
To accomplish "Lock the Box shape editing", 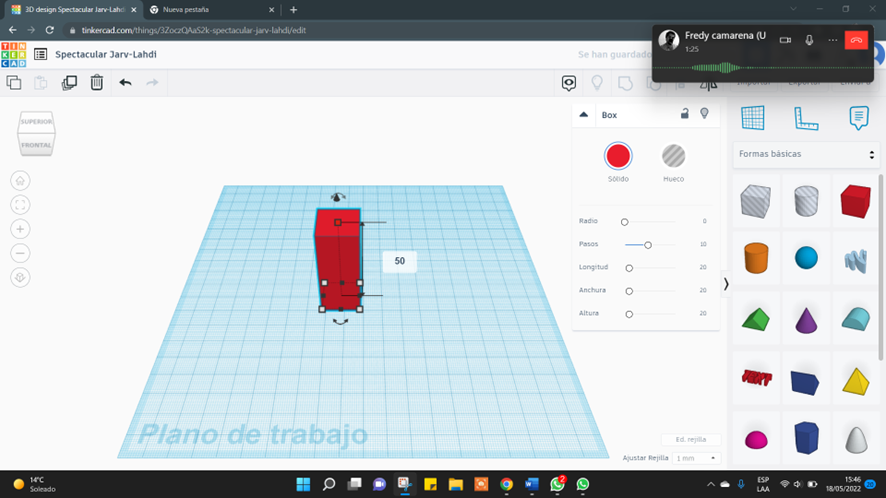I will (684, 114).
